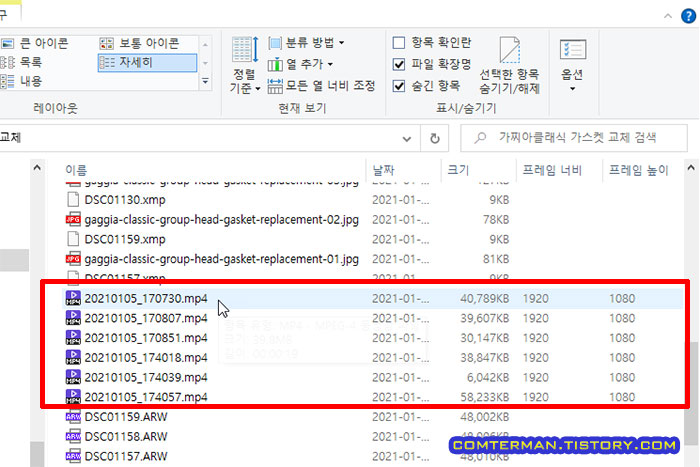Click the refresh button next to address bar

tap(434, 139)
